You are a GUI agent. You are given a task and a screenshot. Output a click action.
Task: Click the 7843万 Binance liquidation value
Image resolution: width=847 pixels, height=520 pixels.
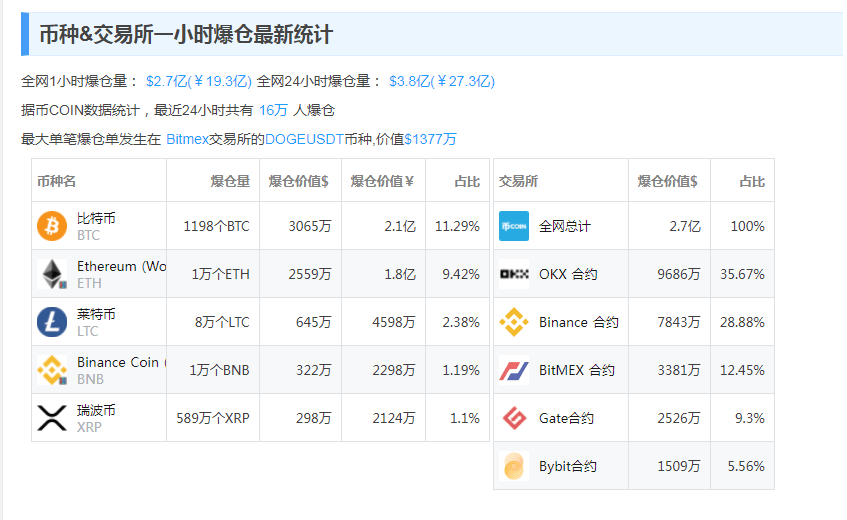678,322
